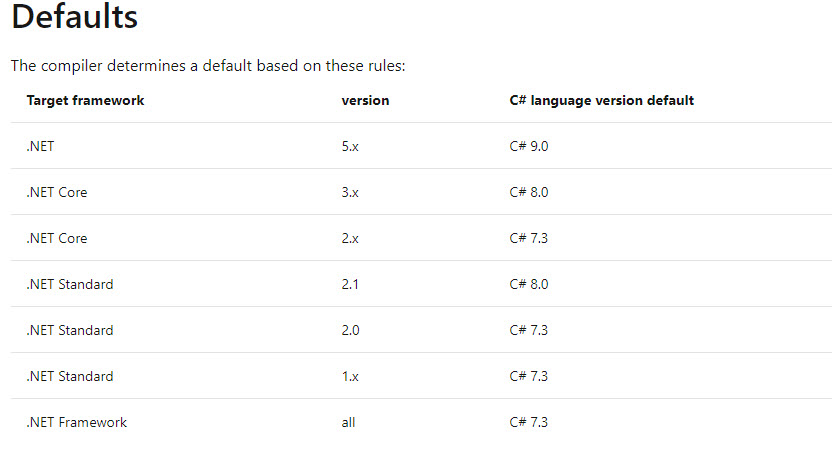The image size is (832, 459).
Task: Select the "C# language version default" header
Action: [601, 100]
